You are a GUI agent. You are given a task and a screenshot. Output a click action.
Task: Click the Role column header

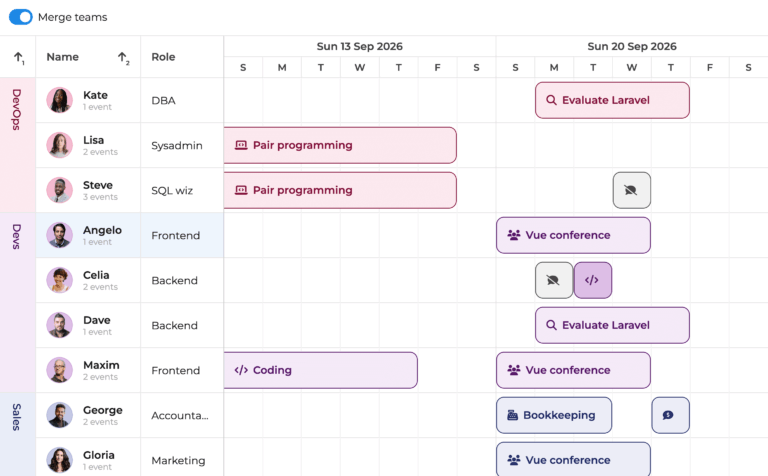click(x=164, y=57)
